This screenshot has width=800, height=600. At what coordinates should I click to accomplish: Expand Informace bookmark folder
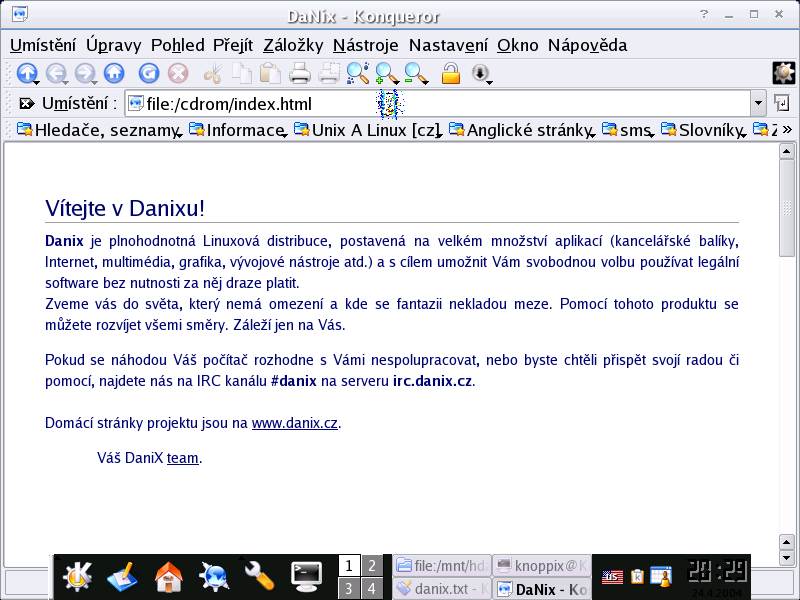click(238, 130)
